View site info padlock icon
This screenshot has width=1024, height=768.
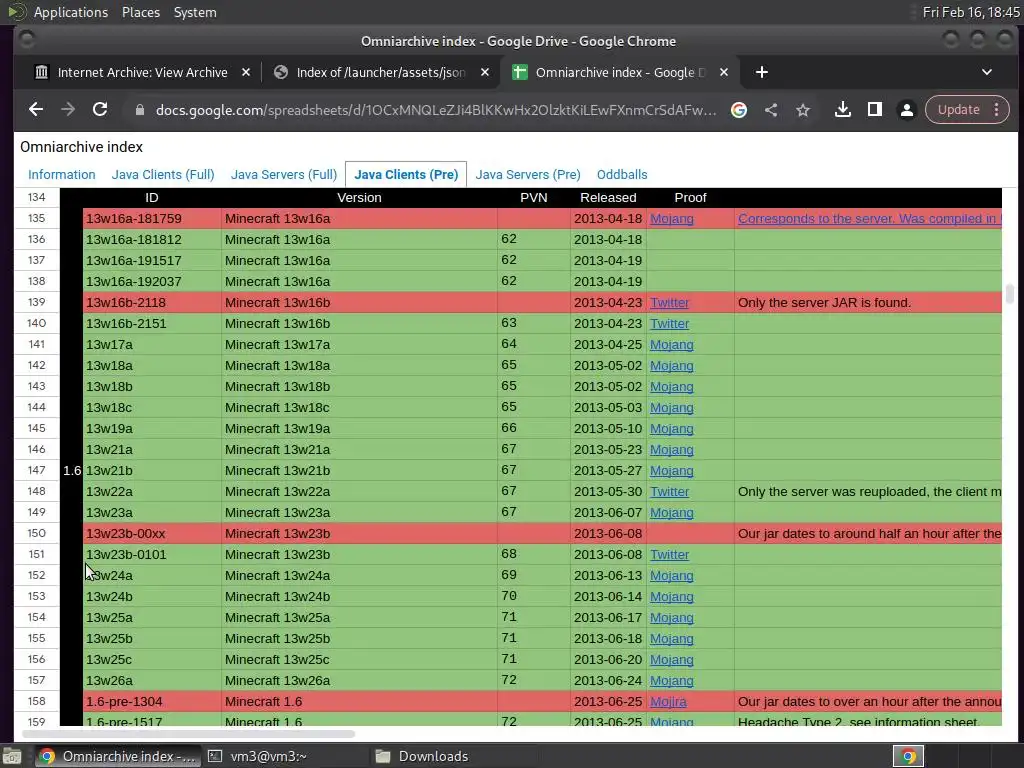tap(139, 110)
